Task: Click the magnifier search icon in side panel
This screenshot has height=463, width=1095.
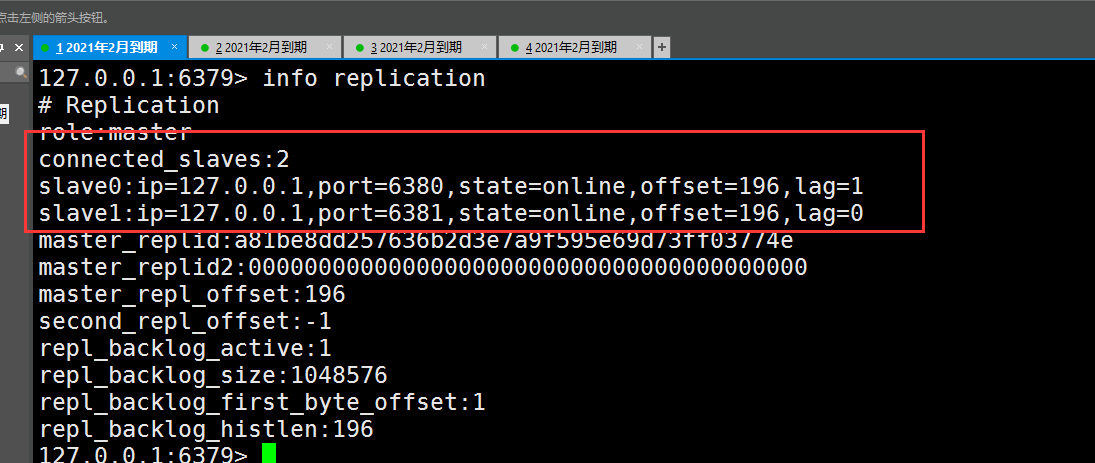Action: click(21, 72)
